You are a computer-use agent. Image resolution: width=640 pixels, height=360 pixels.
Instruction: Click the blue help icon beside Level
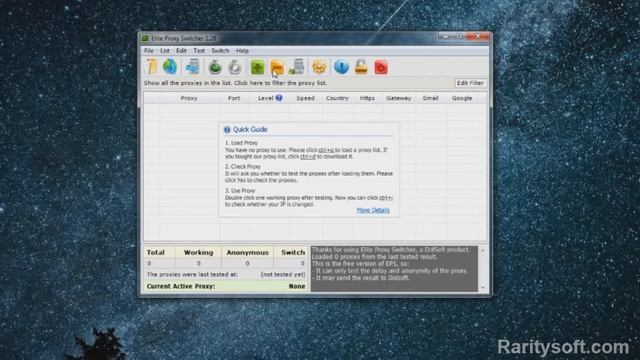pyautogui.click(x=279, y=98)
